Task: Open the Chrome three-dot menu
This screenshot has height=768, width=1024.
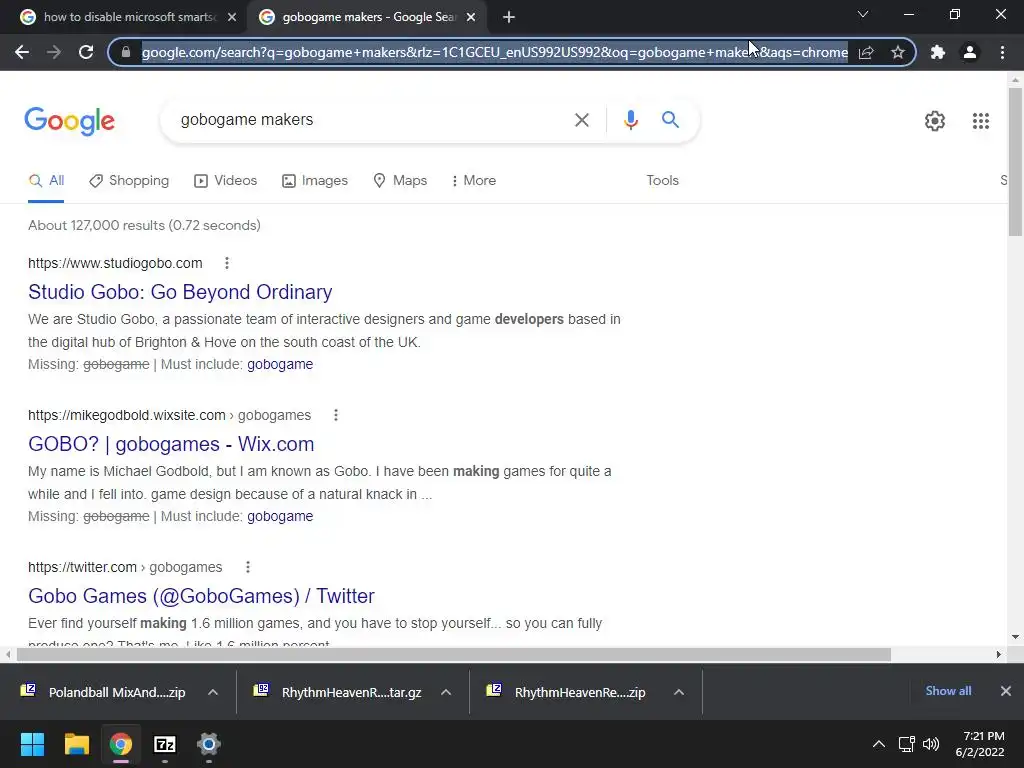Action: tap(1002, 52)
